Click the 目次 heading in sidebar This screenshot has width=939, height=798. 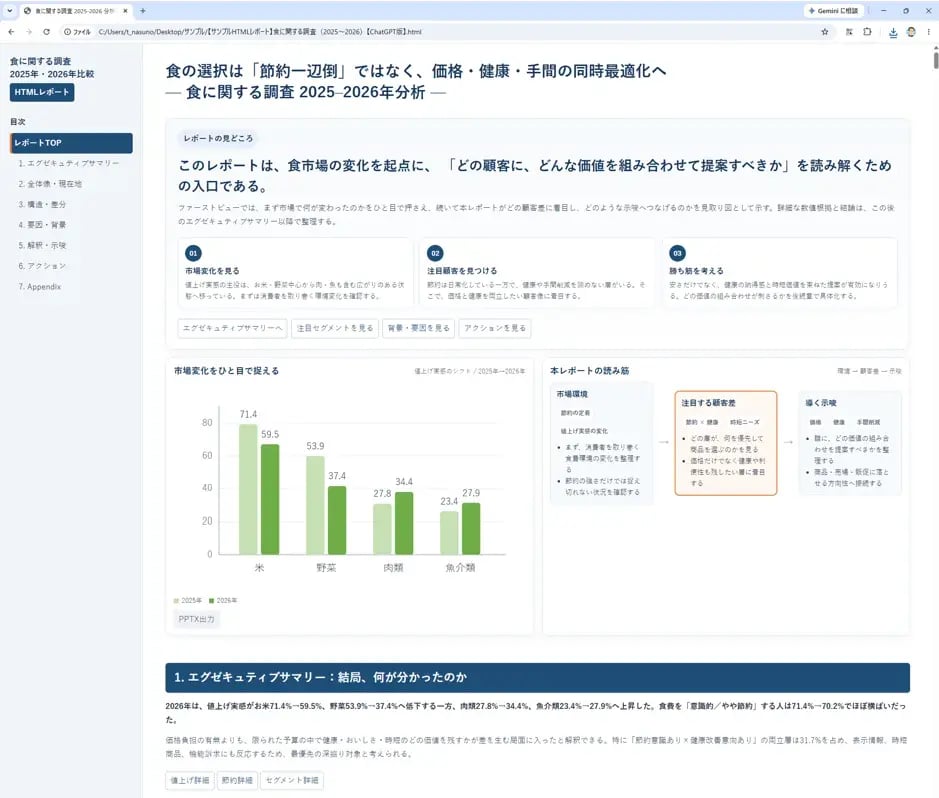[17, 122]
